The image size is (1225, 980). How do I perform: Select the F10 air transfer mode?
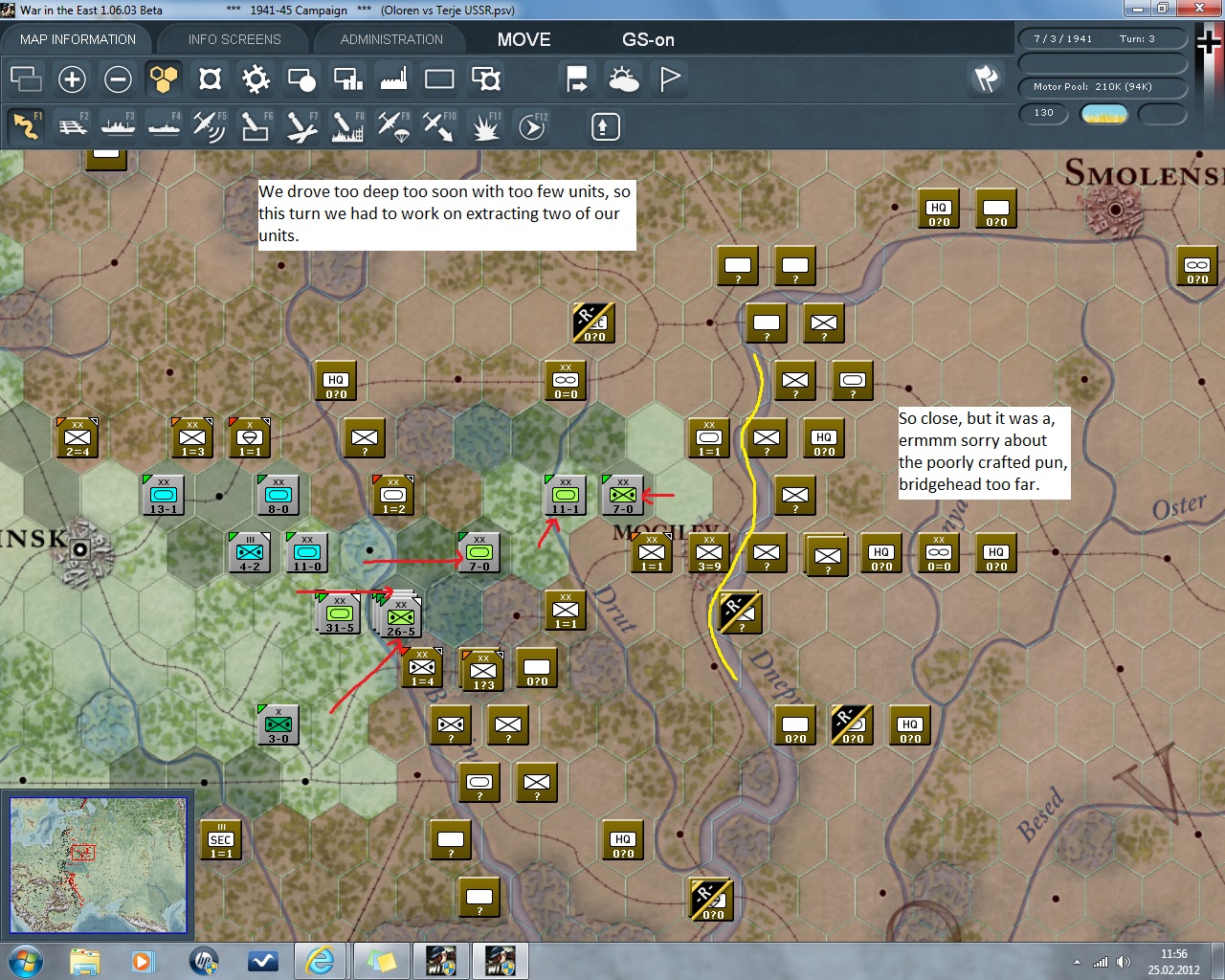439,126
